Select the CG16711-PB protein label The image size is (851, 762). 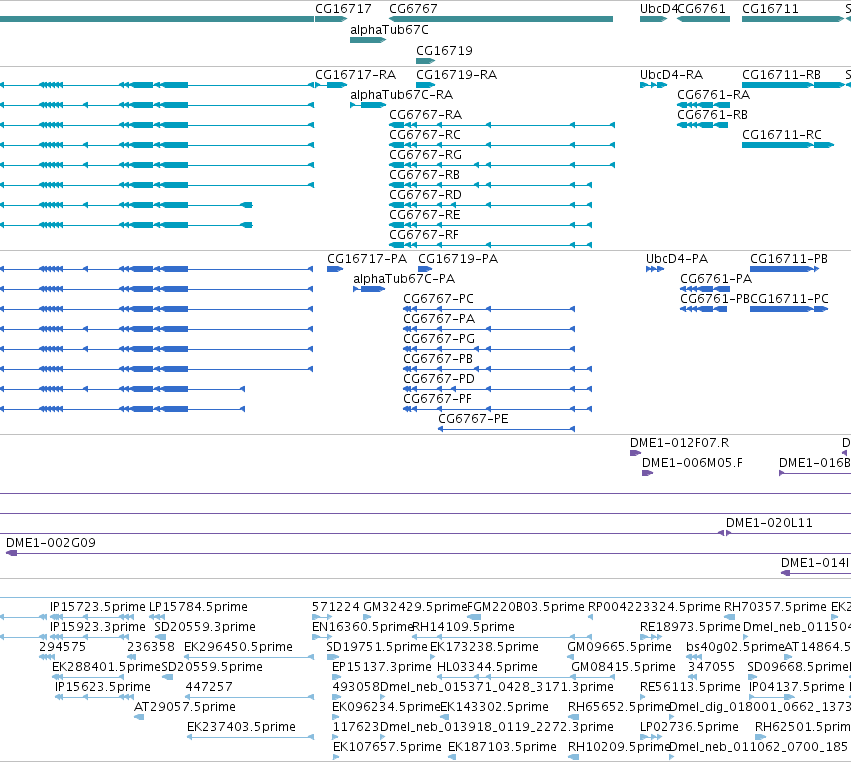click(x=789, y=258)
